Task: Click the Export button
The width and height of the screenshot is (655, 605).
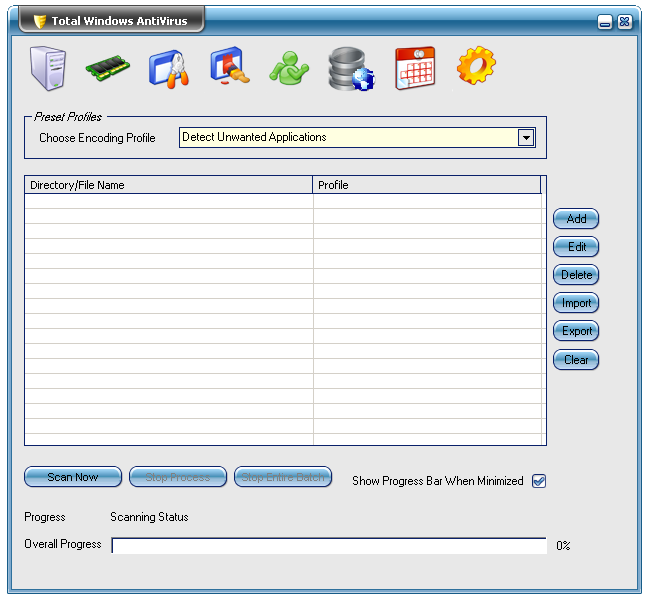Action: click(576, 331)
